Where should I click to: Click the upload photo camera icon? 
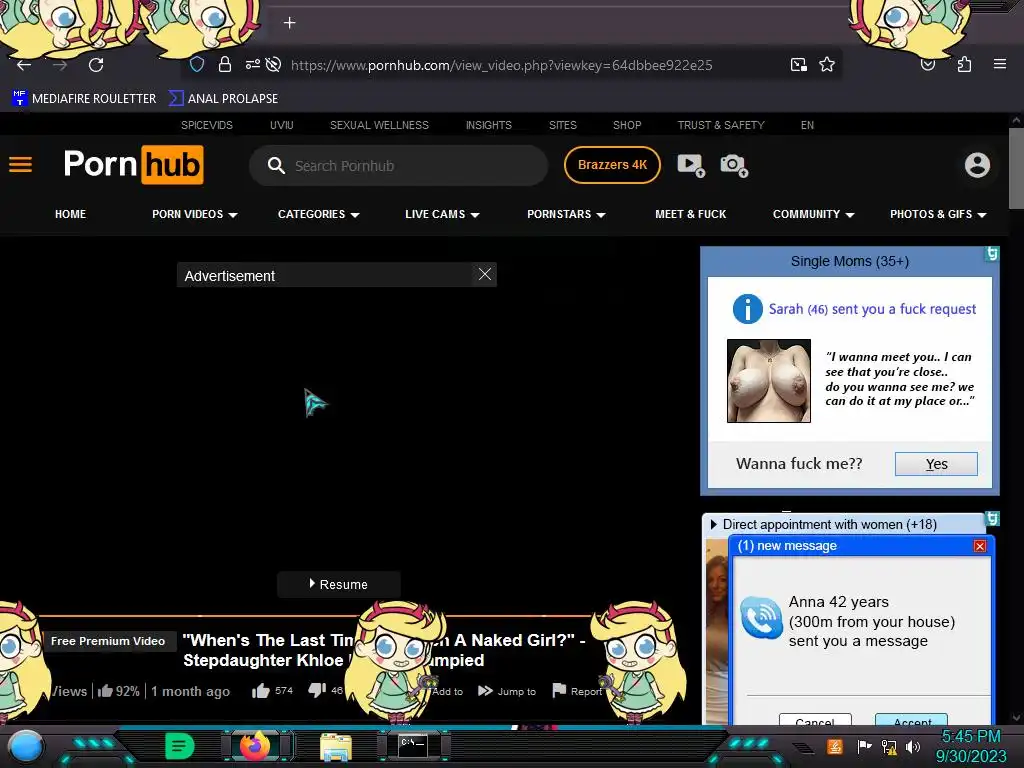tap(734, 165)
